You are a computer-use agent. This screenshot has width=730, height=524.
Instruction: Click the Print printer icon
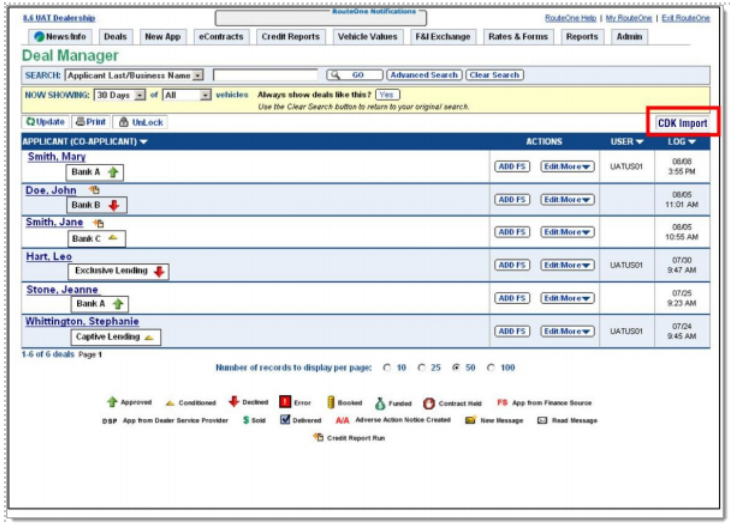pyautogui.click(x=81, y=122)
